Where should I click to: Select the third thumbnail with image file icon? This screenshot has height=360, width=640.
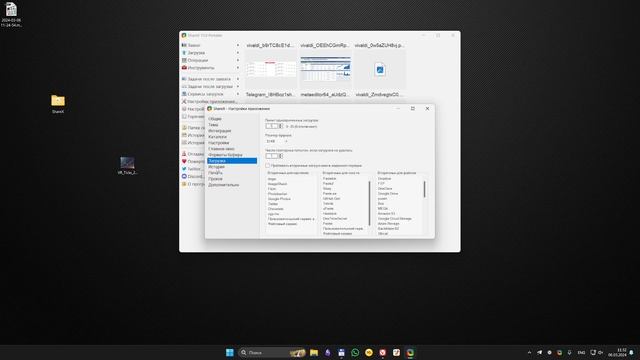tap(380, 69)
